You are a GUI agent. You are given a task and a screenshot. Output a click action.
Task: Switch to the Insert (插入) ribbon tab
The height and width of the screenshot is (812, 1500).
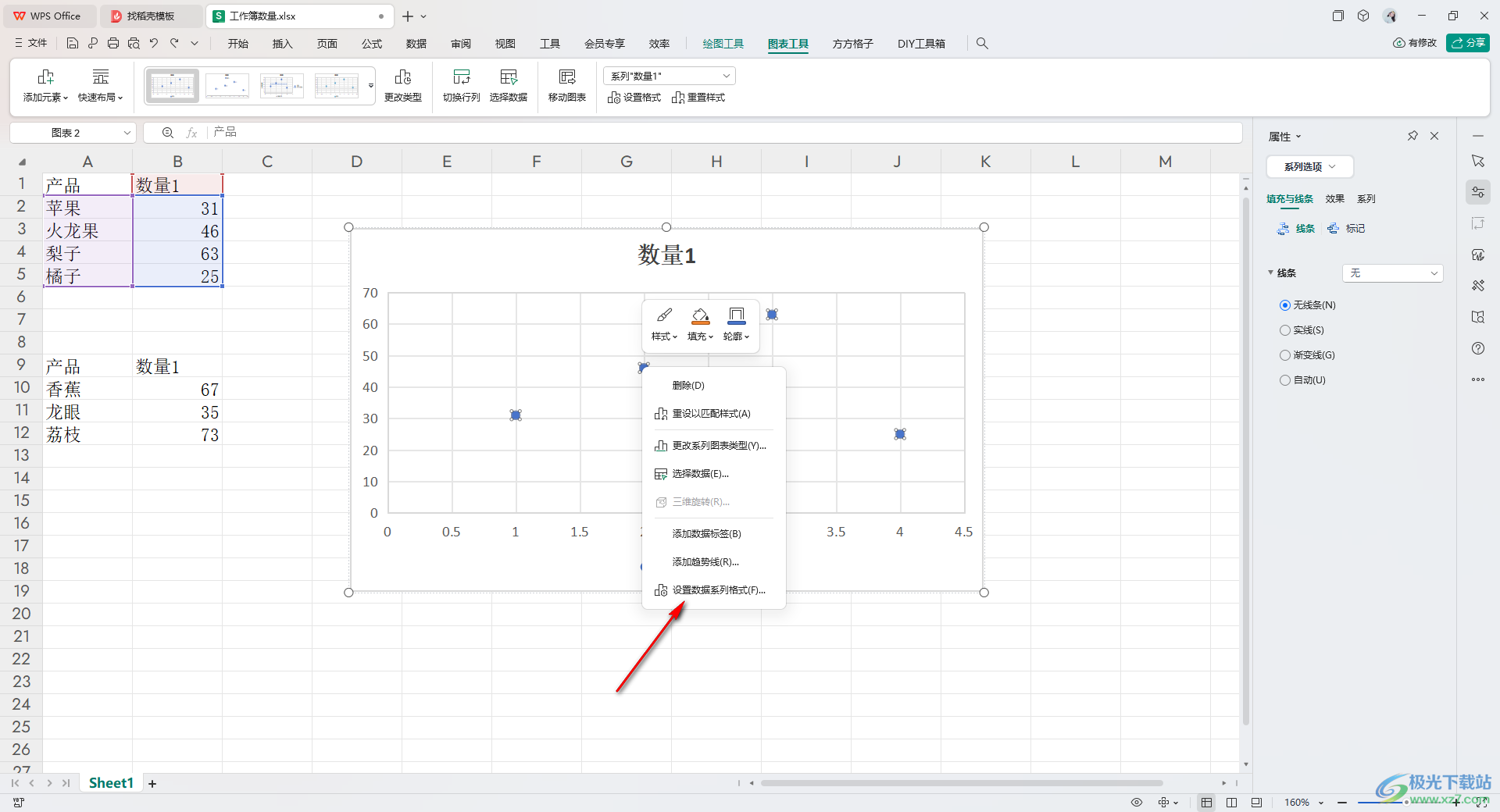pyautogui.click(x=283, y=44)
